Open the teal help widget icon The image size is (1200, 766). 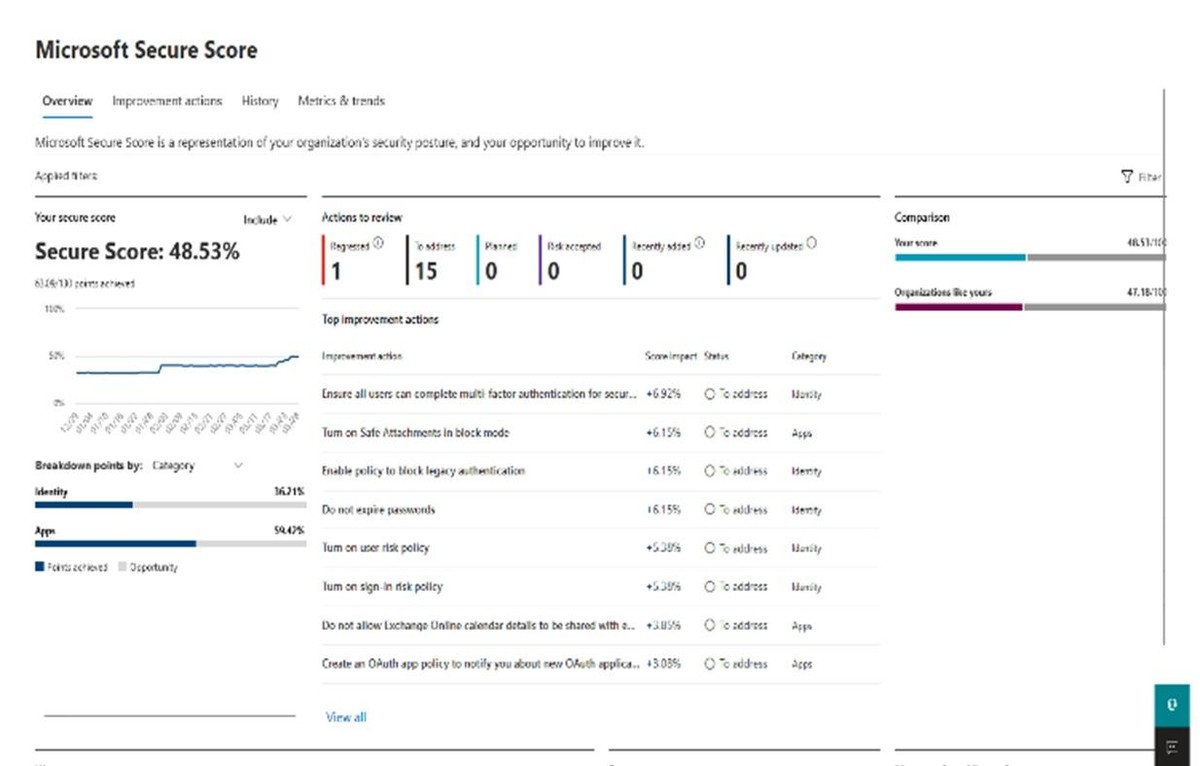click(1171, 704)
